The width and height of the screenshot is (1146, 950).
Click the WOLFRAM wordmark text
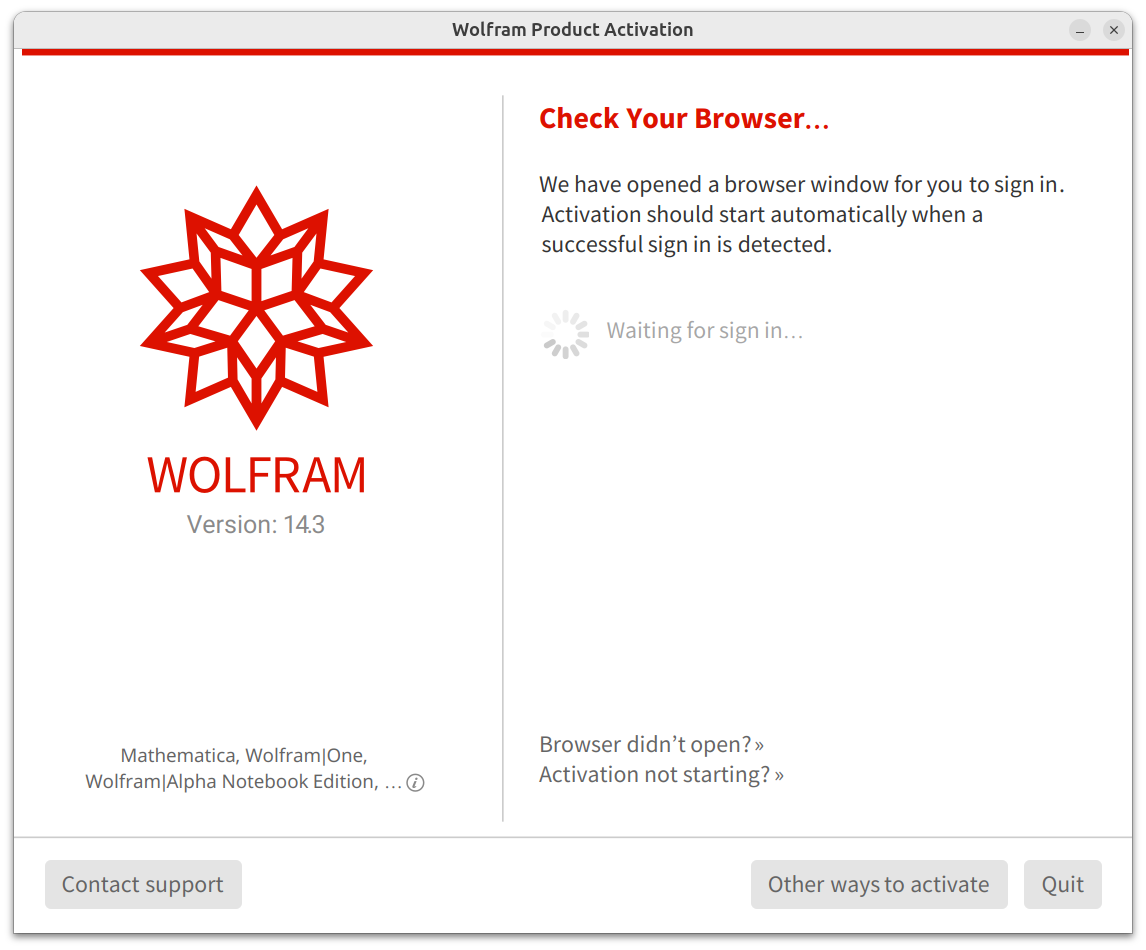tap(257, 476)
